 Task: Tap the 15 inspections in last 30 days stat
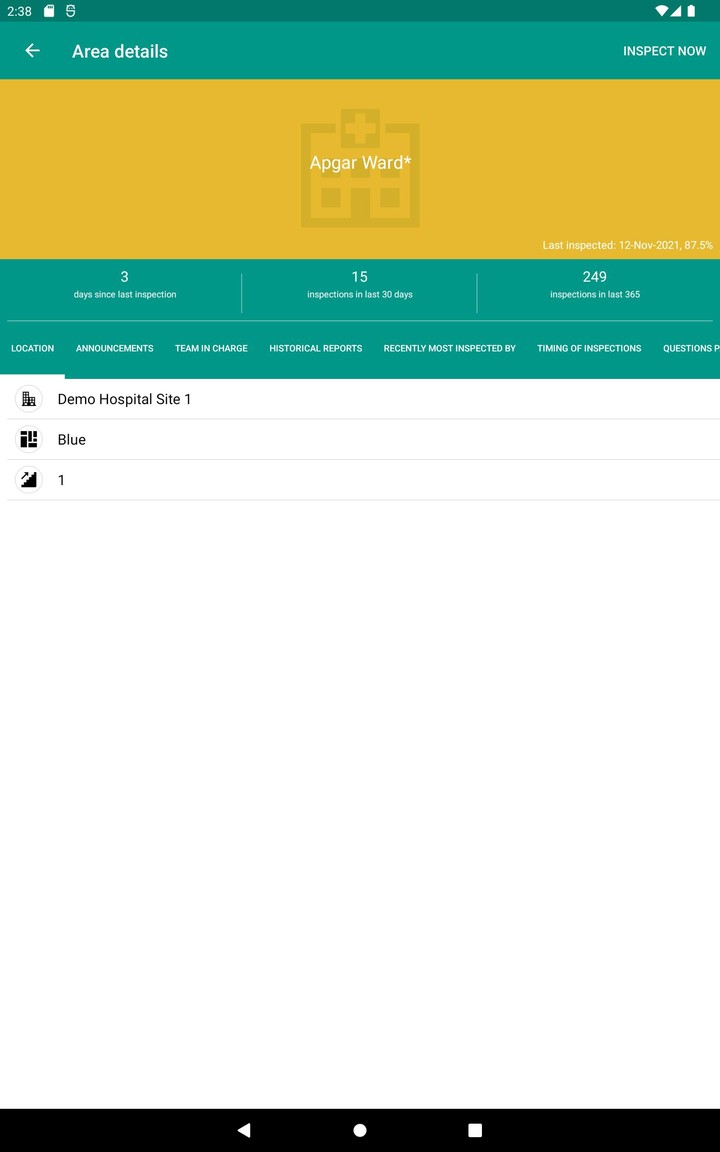(359, 284)
